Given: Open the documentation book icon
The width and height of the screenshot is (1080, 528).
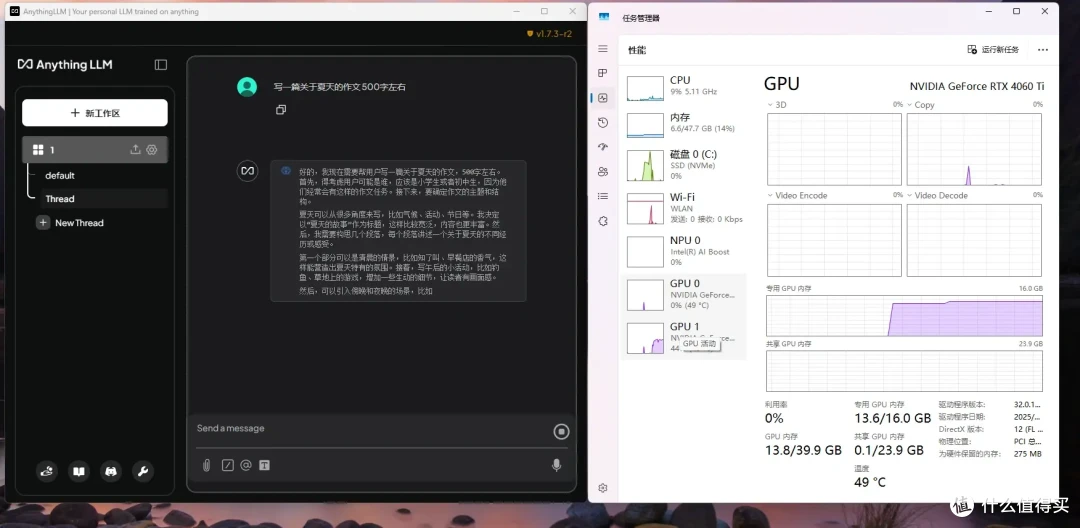Looking at the screenshot, I should tap(79, 472).
